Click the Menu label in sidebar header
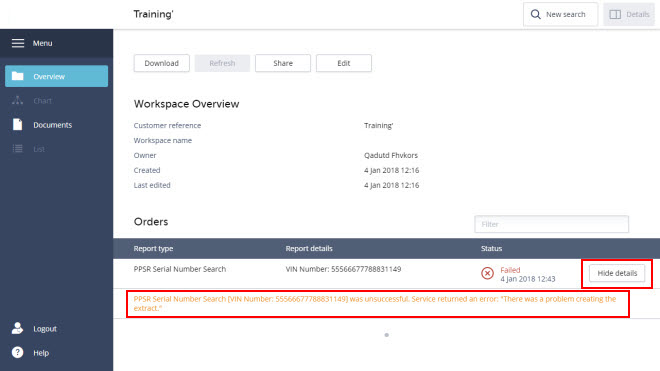Screen dimensions: 660x371 (x=43, y=43)
